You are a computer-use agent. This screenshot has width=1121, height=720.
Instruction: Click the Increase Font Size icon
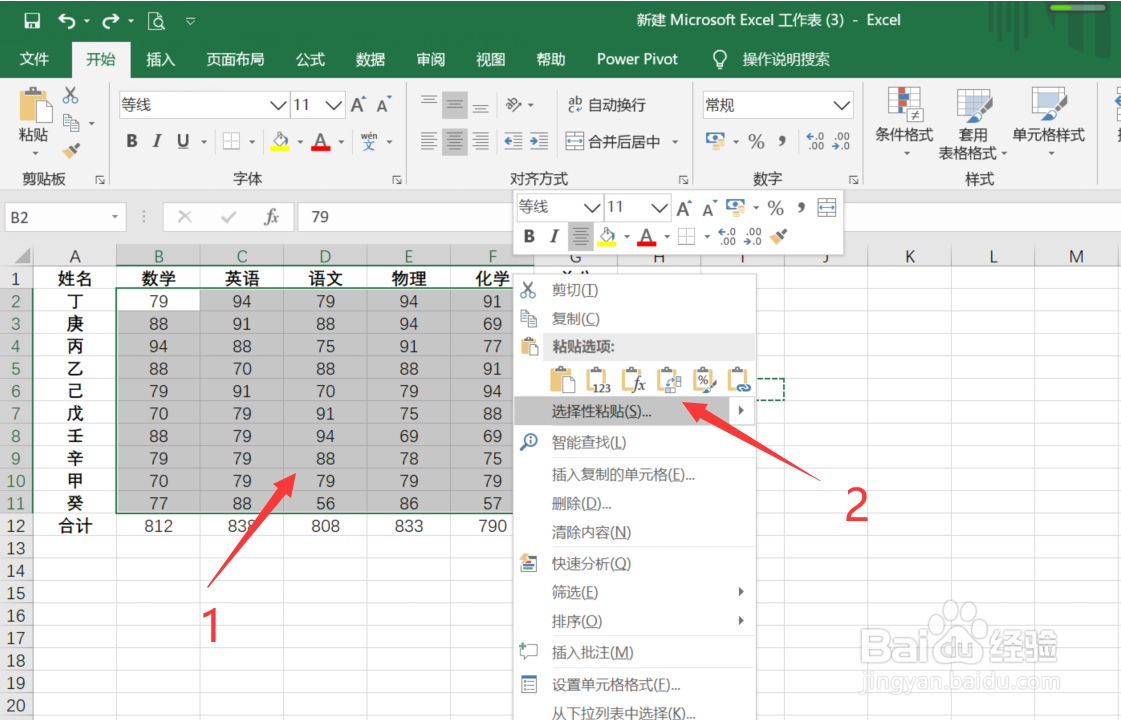(356, 103)
